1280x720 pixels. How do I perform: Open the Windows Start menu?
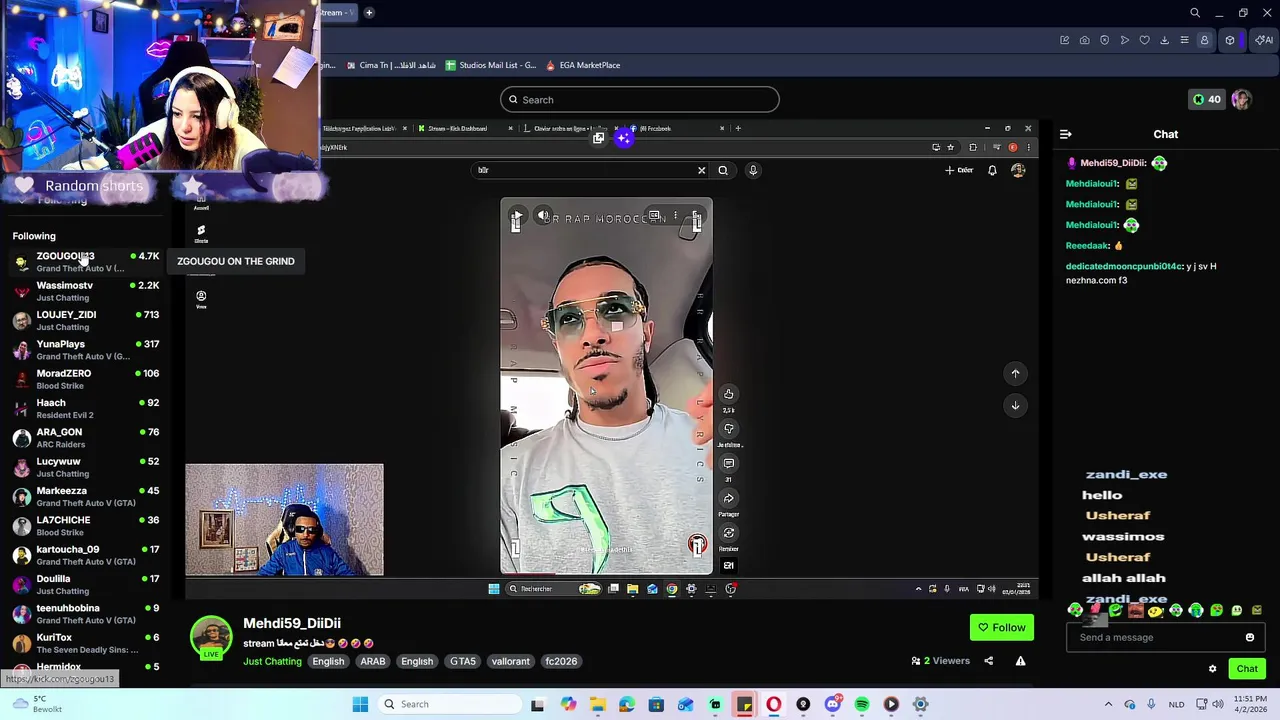click(x=360, y=704)
